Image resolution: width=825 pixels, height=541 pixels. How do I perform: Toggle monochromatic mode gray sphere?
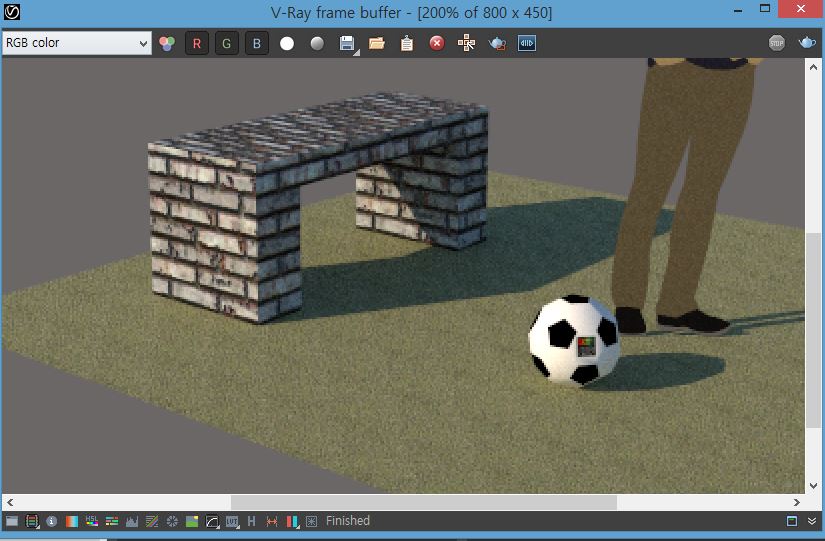tap(317, 43)
